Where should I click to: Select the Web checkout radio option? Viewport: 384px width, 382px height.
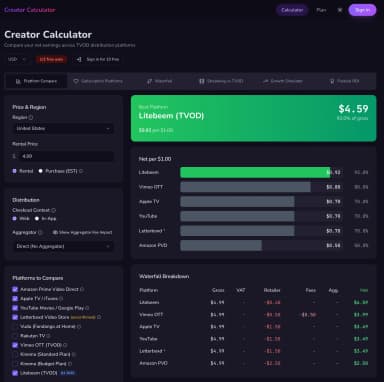coord(14,219)
